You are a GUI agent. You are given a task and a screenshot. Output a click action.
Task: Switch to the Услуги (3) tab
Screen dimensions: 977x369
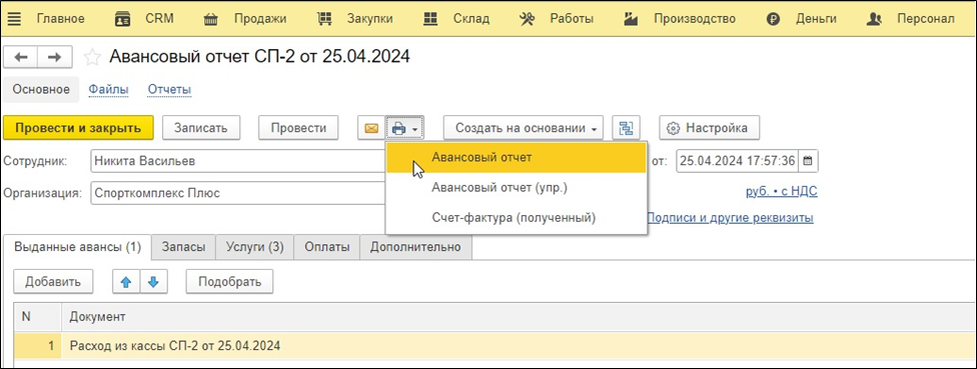click(254, 247)
